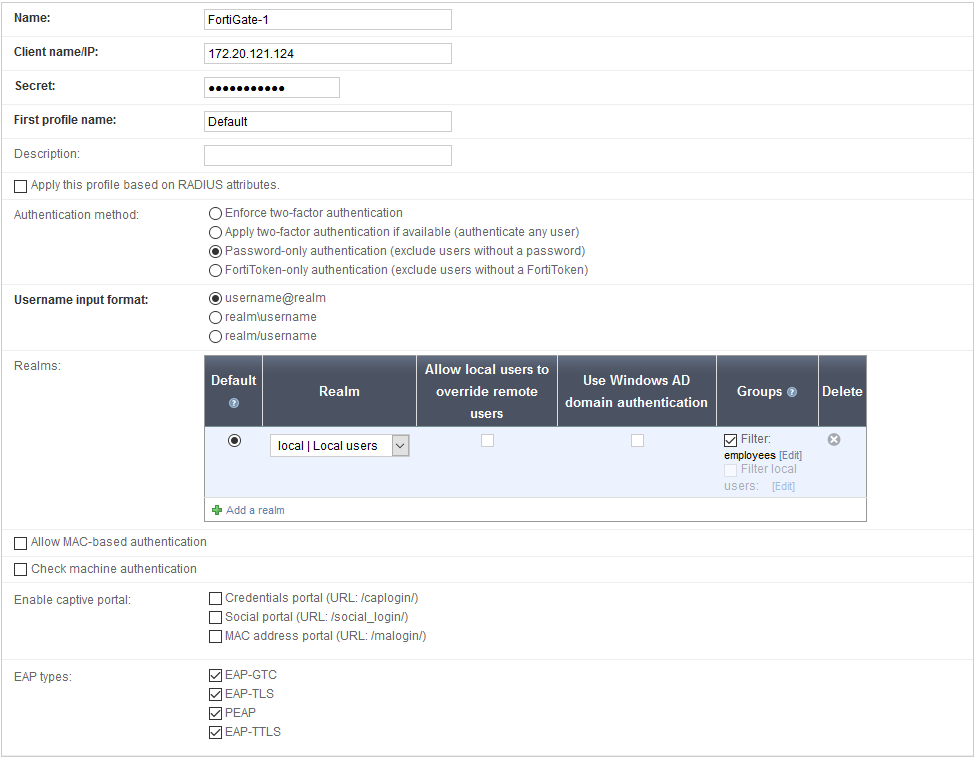Open the local | Local users realm dropdown

[x=340, y=445]
